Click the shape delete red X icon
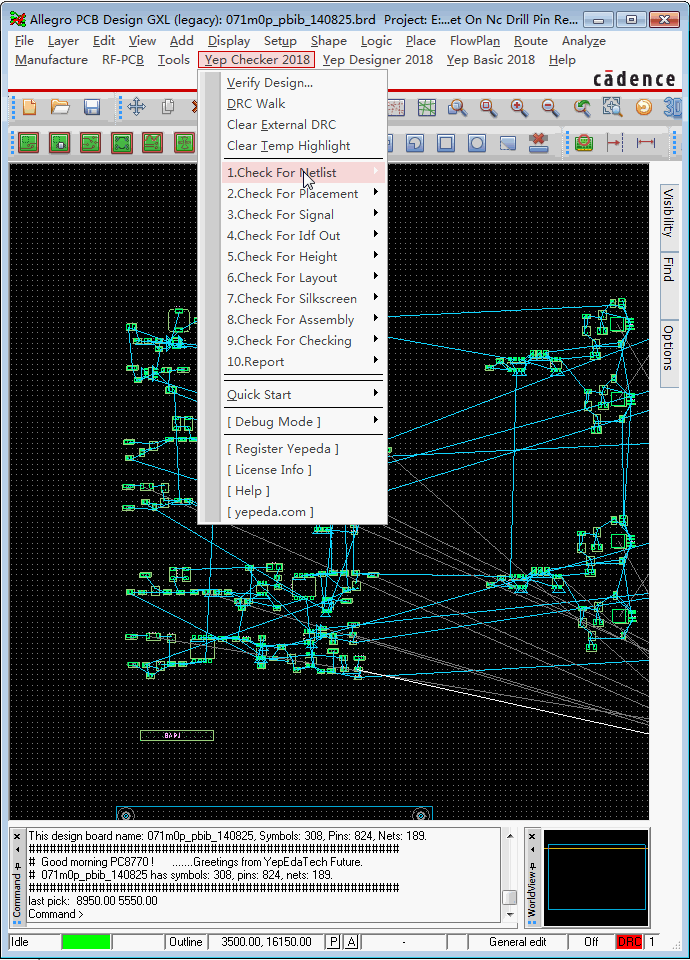This screenshot has width=690, height=960. [x=538, y=143]
